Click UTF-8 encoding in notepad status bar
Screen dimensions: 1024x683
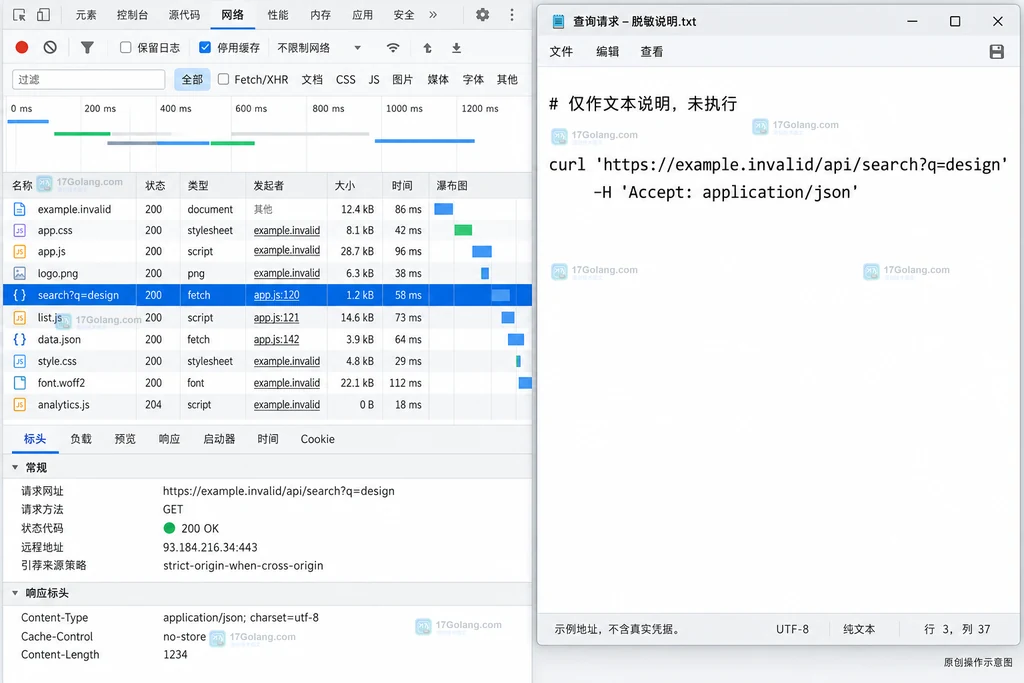(x=792, y=629)
